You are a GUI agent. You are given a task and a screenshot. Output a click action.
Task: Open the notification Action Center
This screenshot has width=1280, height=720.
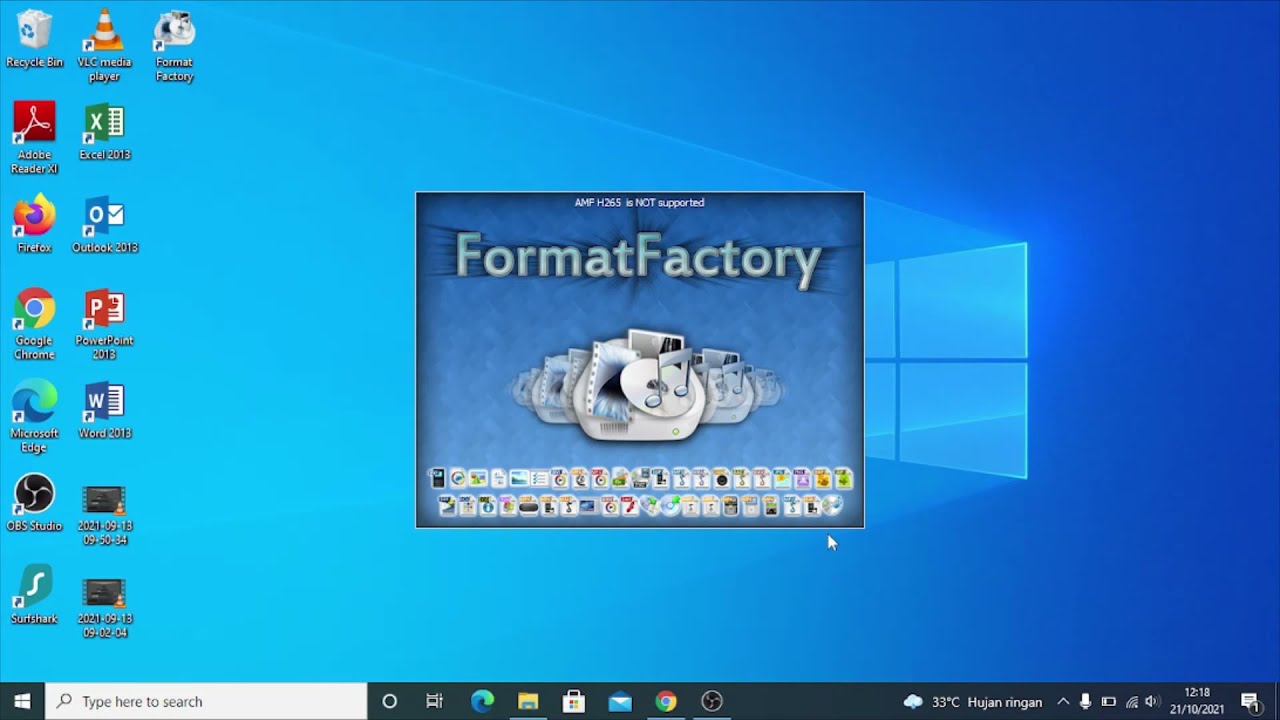1250,701
